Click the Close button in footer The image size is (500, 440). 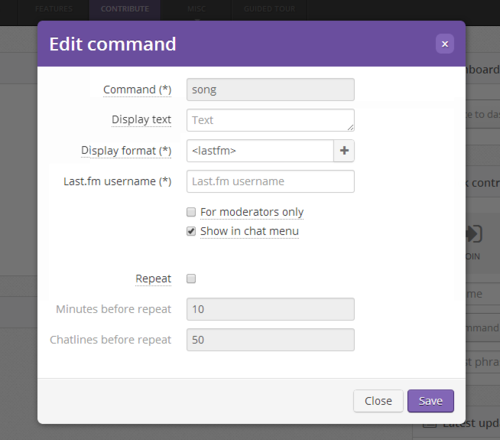pos(378,401)
